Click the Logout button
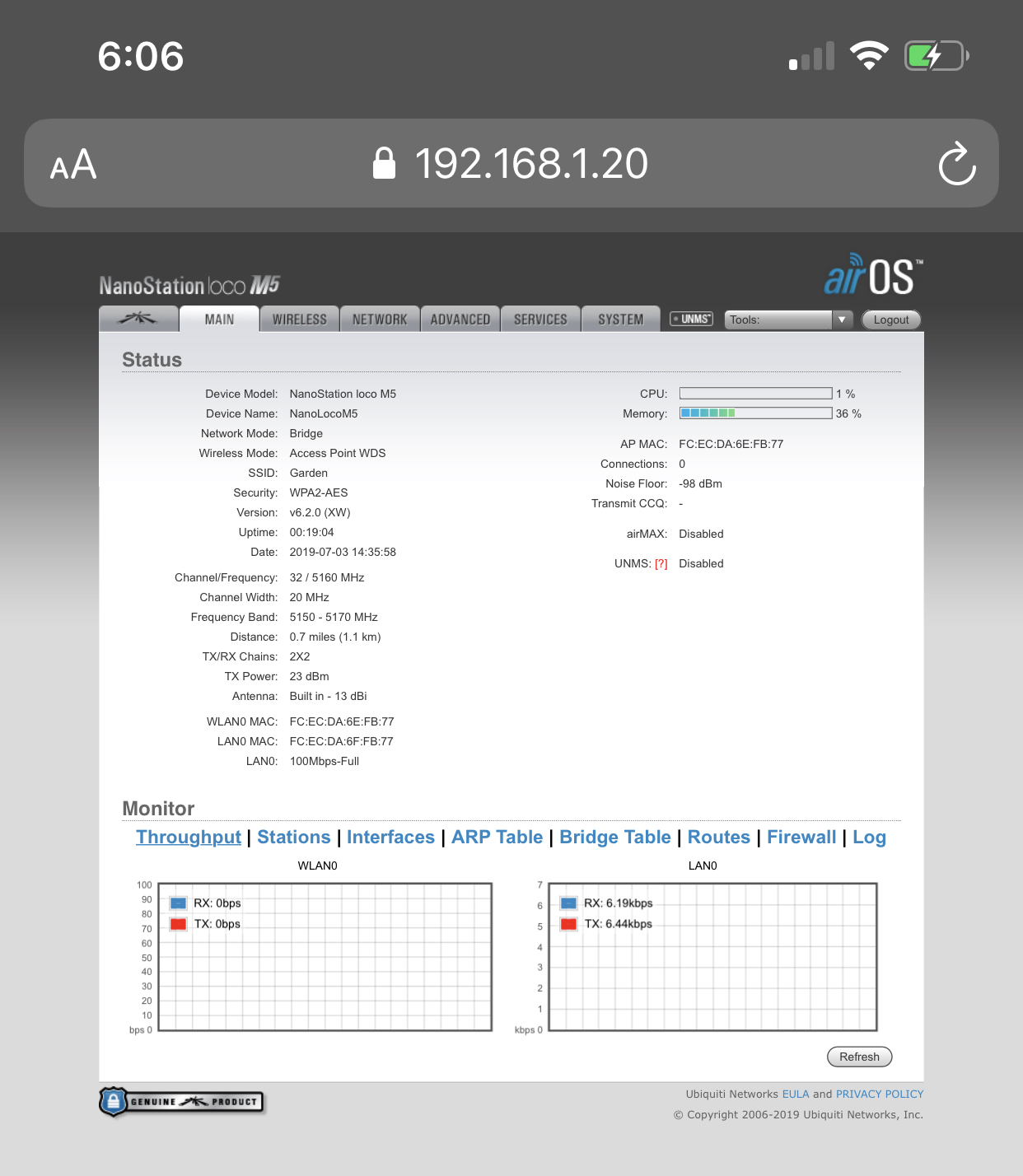The width and height of the screenshot is (1023, 1176). pos(891,320)
